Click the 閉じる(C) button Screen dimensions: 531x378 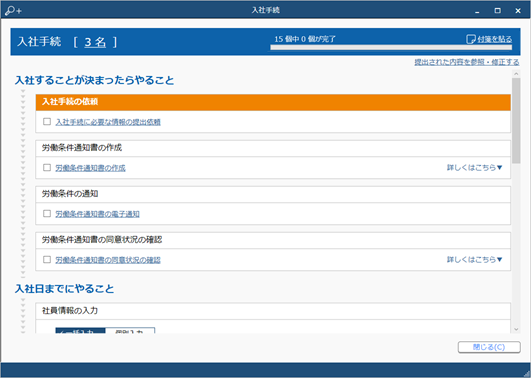pyautogui.click(x=489, y=347)
